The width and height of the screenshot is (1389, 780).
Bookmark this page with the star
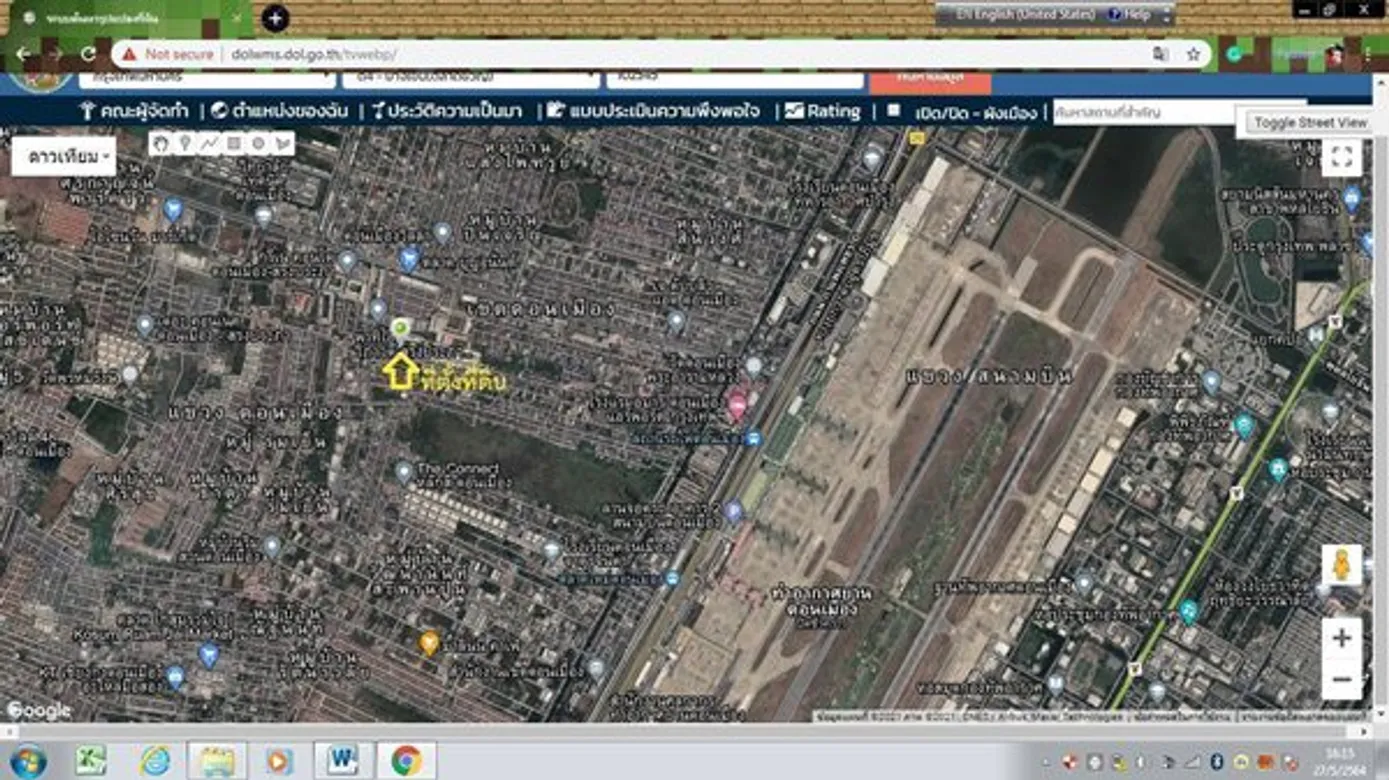pos(1193,54)
